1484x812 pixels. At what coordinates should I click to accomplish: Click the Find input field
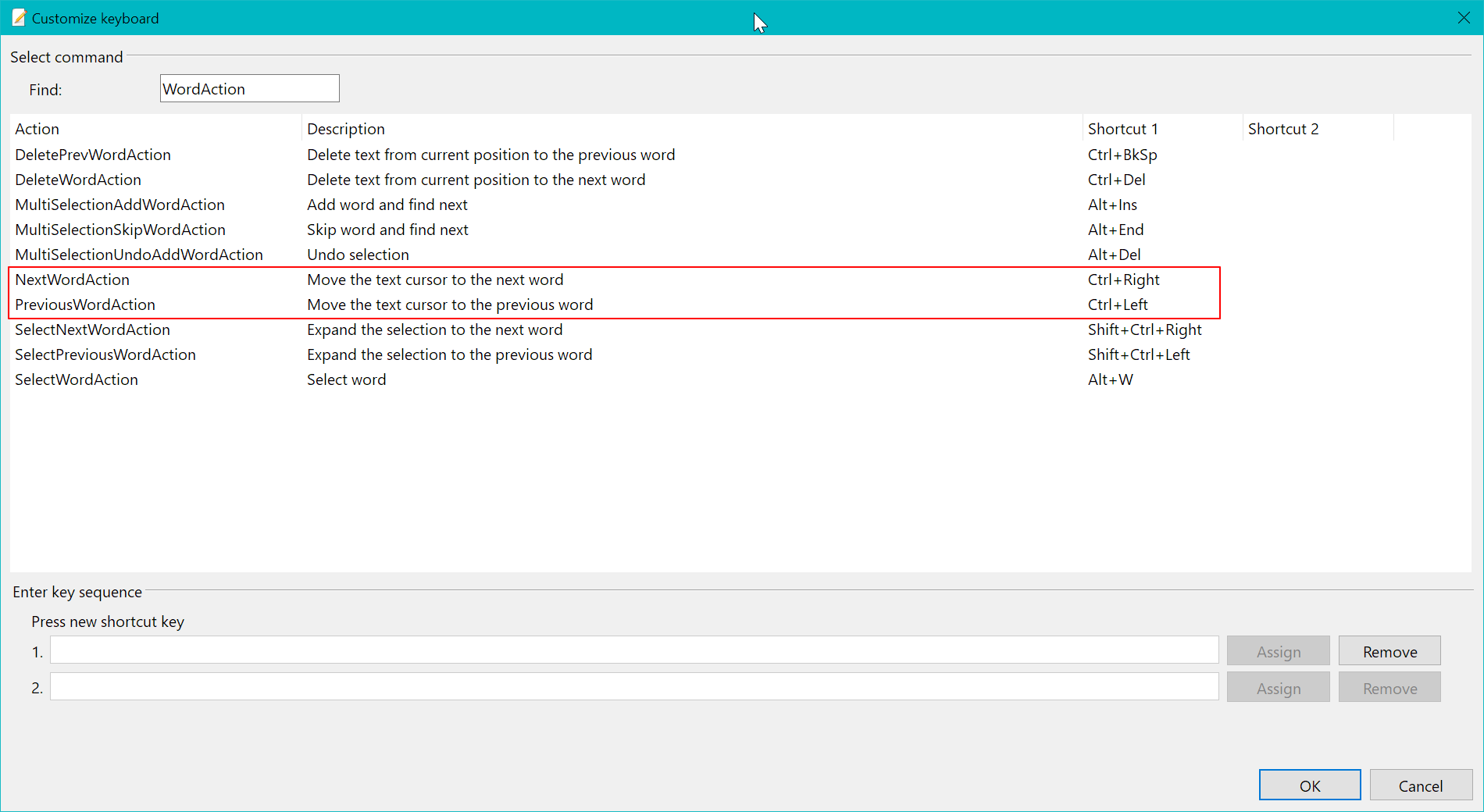coord(249,89)
